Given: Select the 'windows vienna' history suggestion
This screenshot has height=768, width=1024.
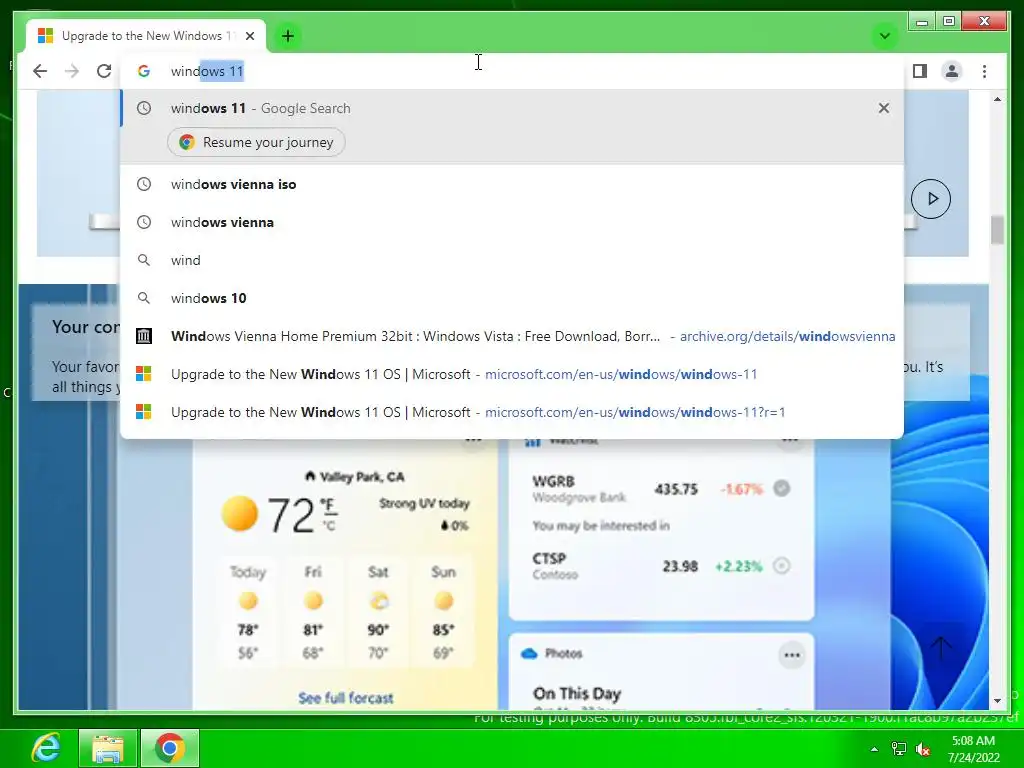Looking at the screenshot, I should click(512, 222).
